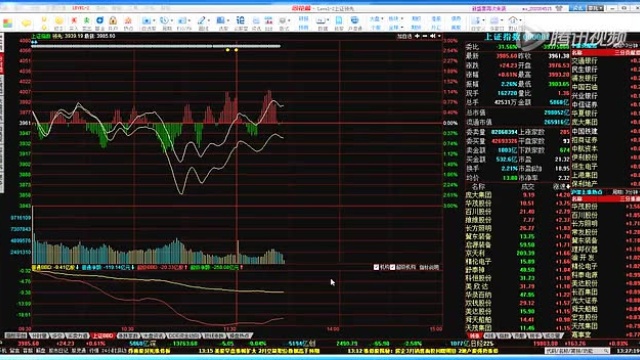This screenshot has height=360, width=640.
Task: Select 中信证券 in the right list
Action: point(584,104)
